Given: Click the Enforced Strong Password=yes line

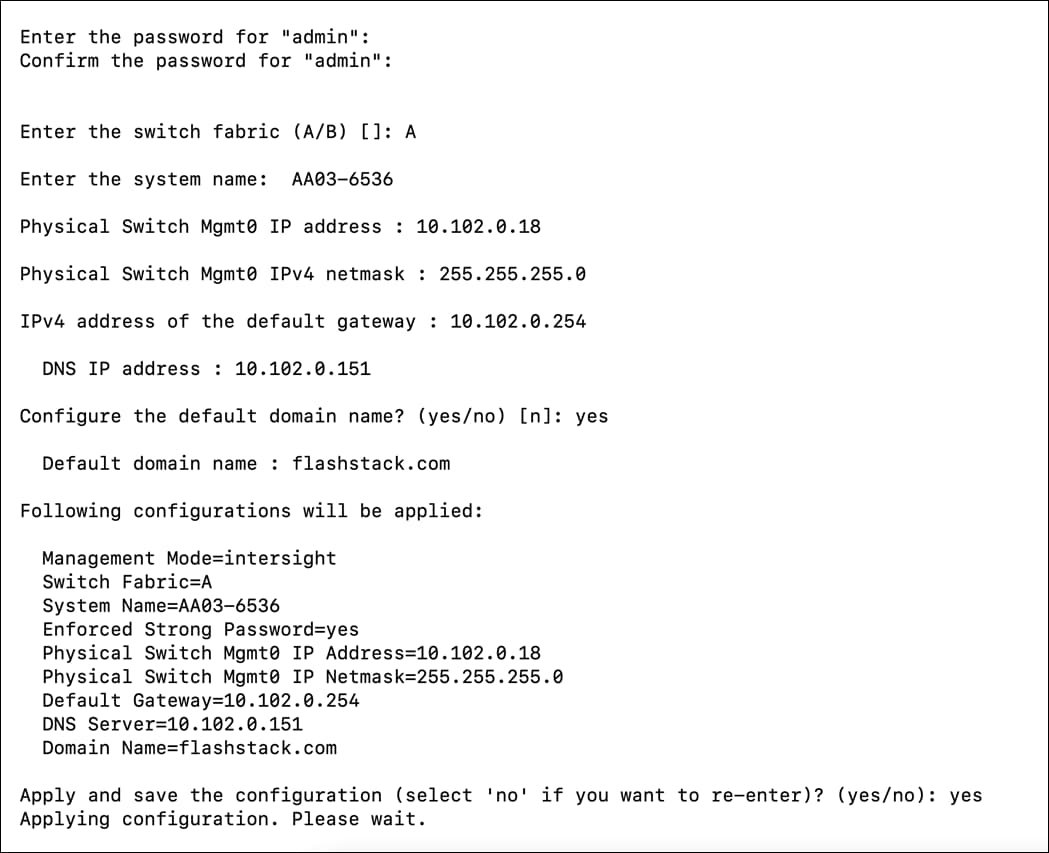Looking at the screenshot, I should point(200,630).
